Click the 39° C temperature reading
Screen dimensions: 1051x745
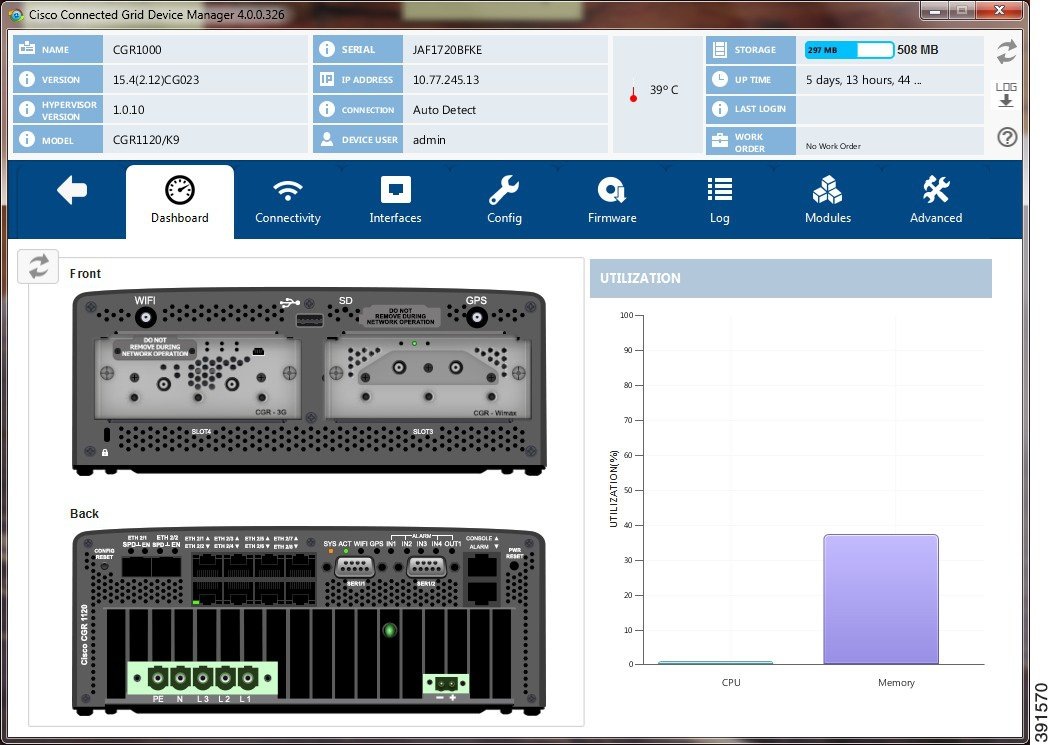pyautogui.click(x=664, y=90)
